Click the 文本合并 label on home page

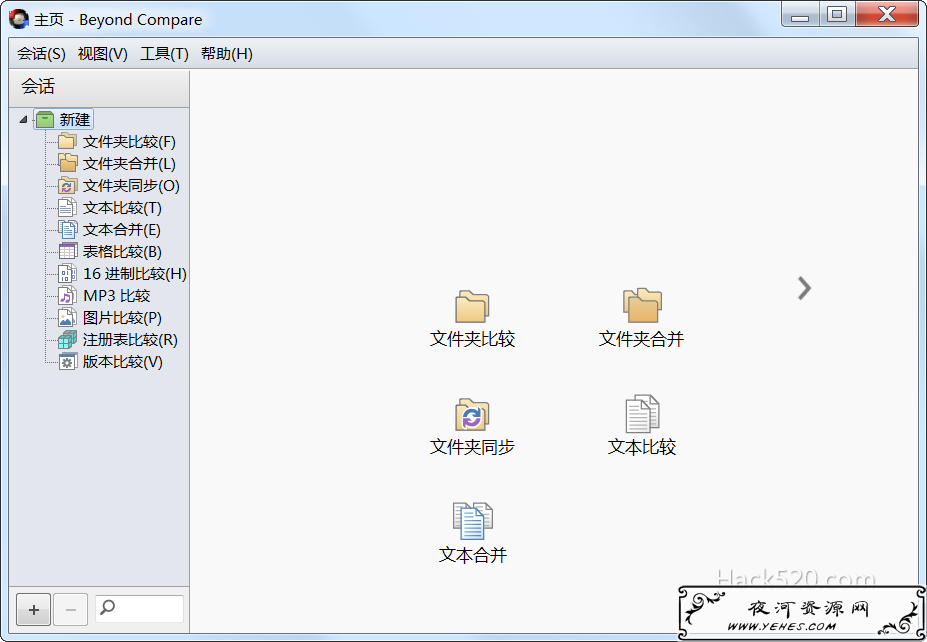(473, 555)
